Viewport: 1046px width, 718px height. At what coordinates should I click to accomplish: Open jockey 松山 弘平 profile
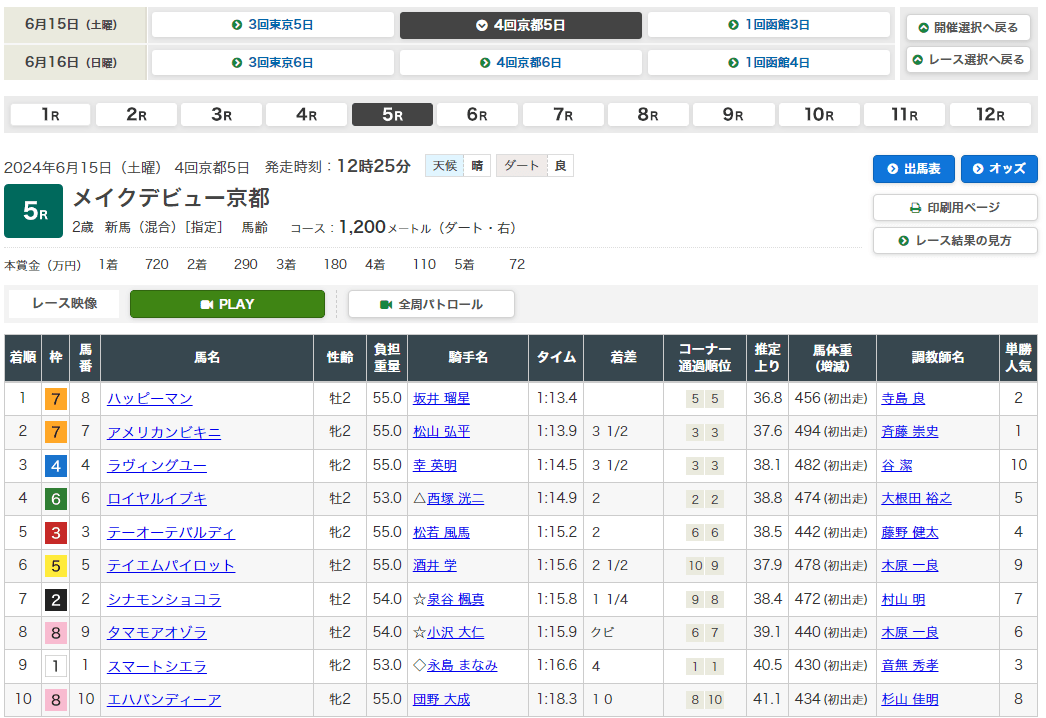coord(441,432)
